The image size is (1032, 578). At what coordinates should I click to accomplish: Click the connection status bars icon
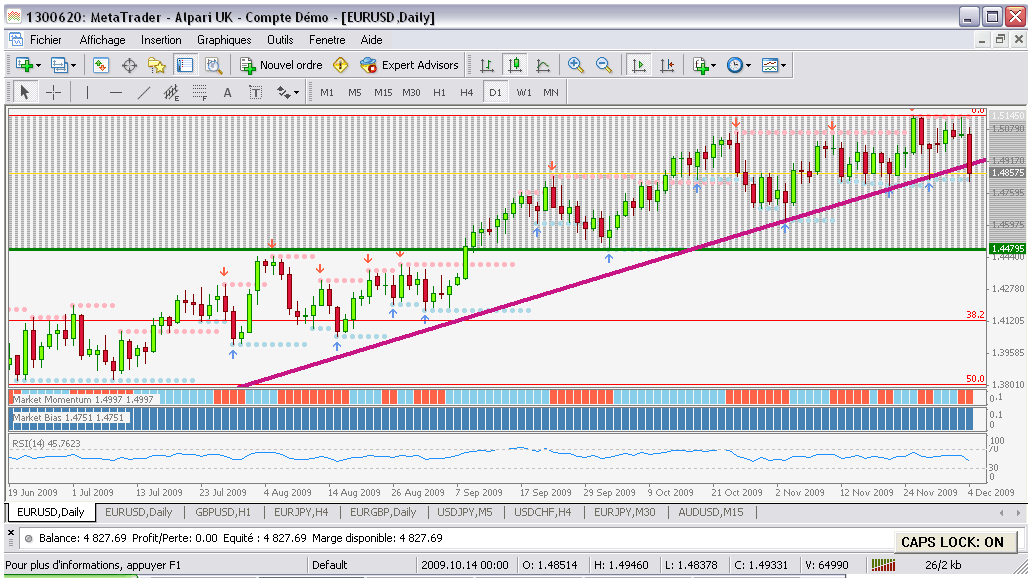883,565
